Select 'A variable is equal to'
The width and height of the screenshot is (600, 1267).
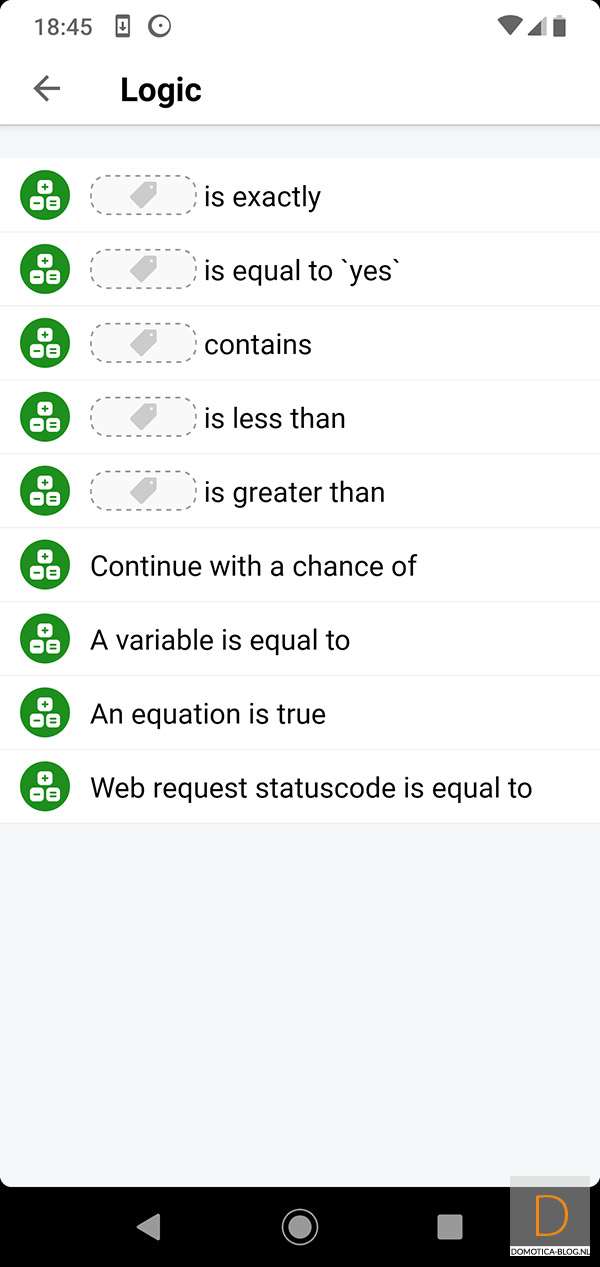coord(220,640)
